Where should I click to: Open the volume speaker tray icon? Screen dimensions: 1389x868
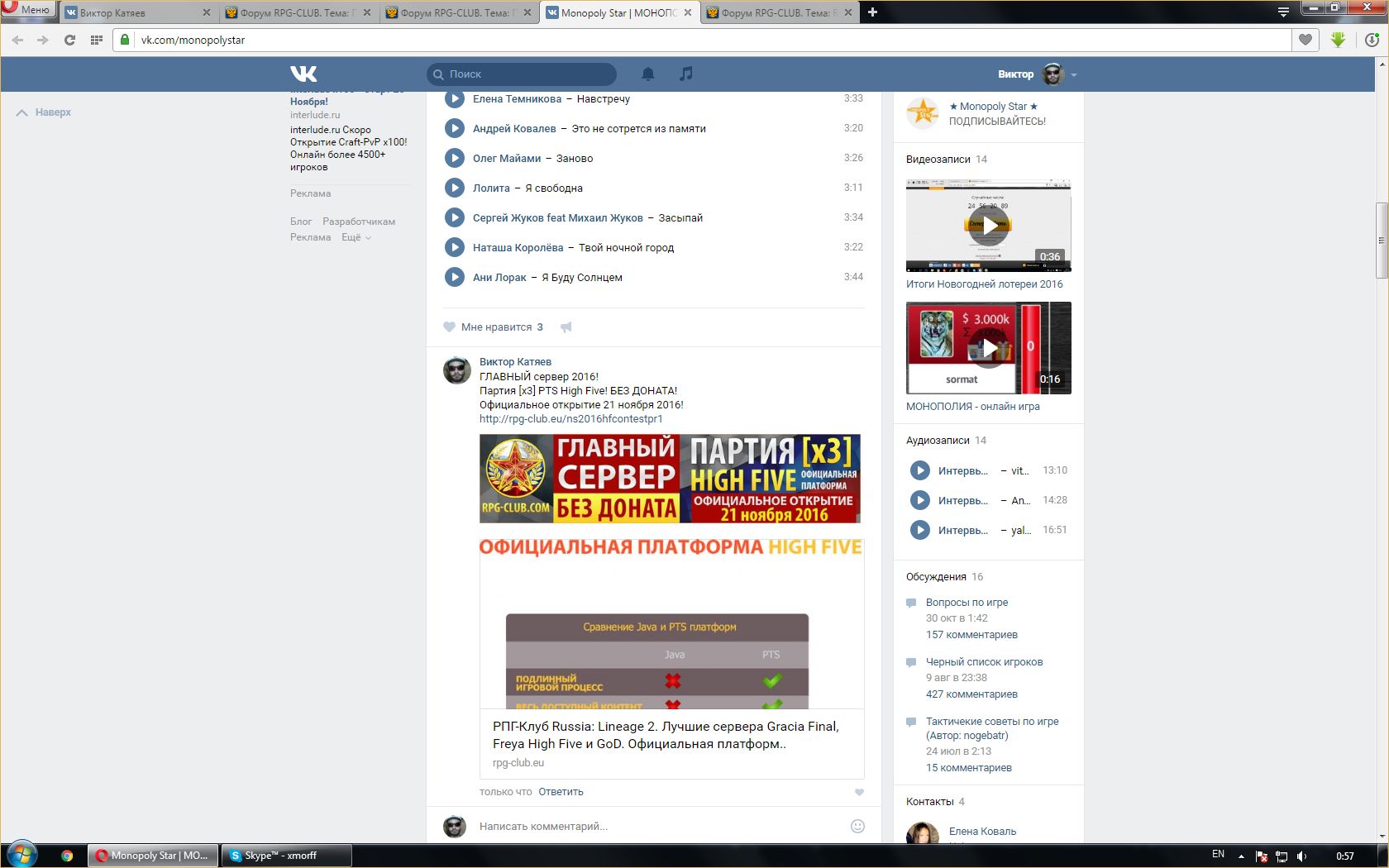click(x=1302, y=856)
